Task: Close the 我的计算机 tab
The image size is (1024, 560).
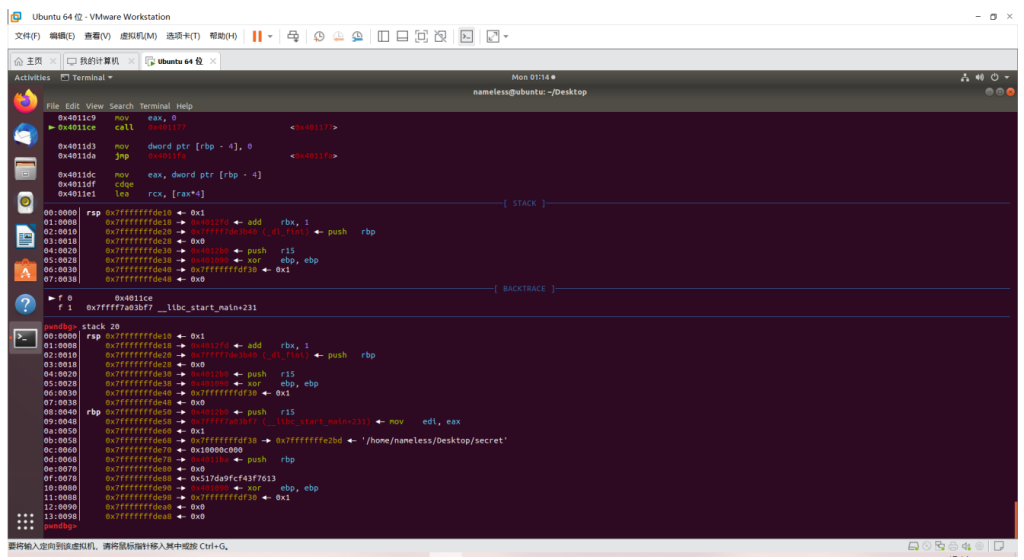Action: [x=131, y=61]
